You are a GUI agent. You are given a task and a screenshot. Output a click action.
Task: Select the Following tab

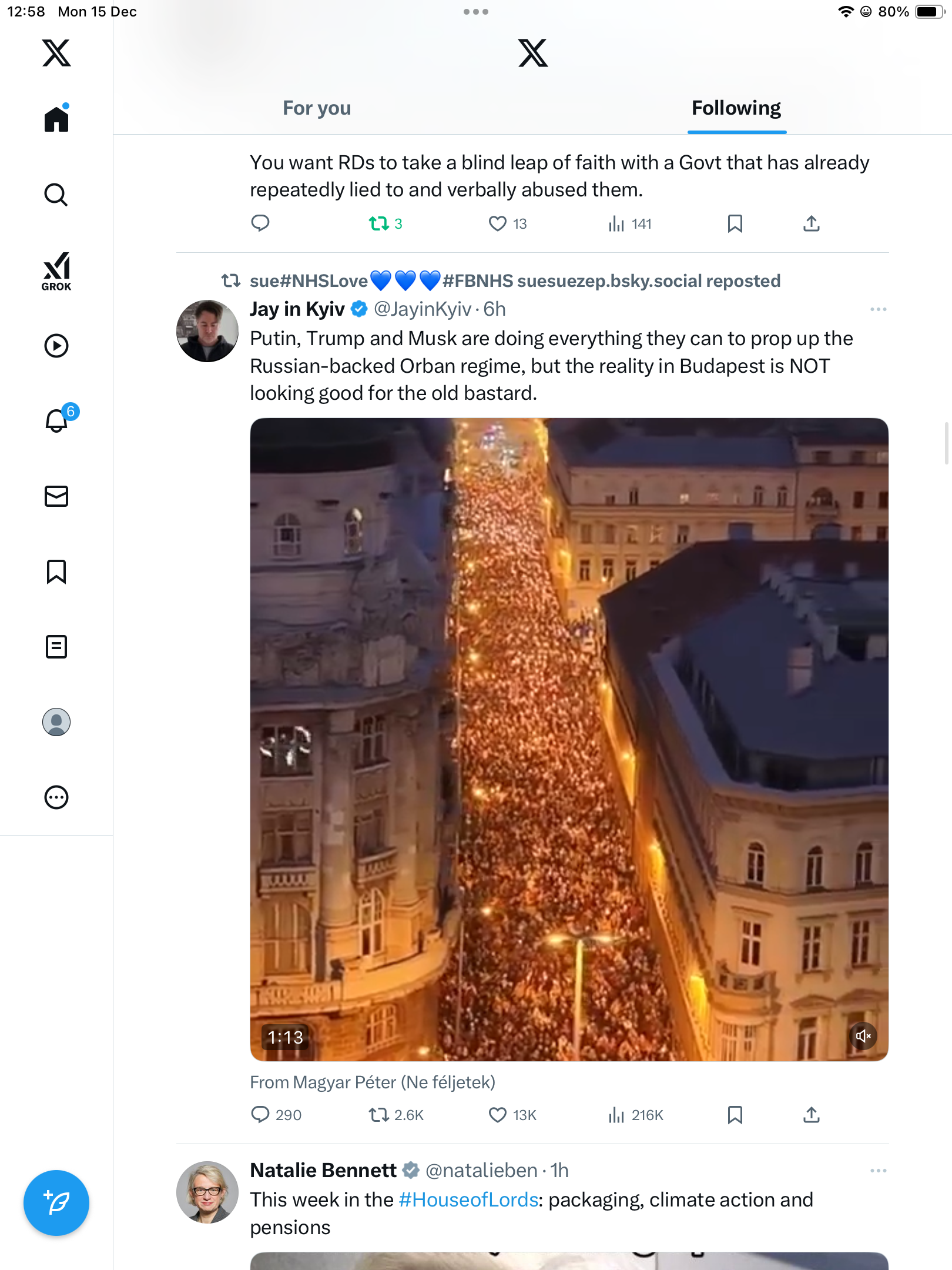click(736, 108)
